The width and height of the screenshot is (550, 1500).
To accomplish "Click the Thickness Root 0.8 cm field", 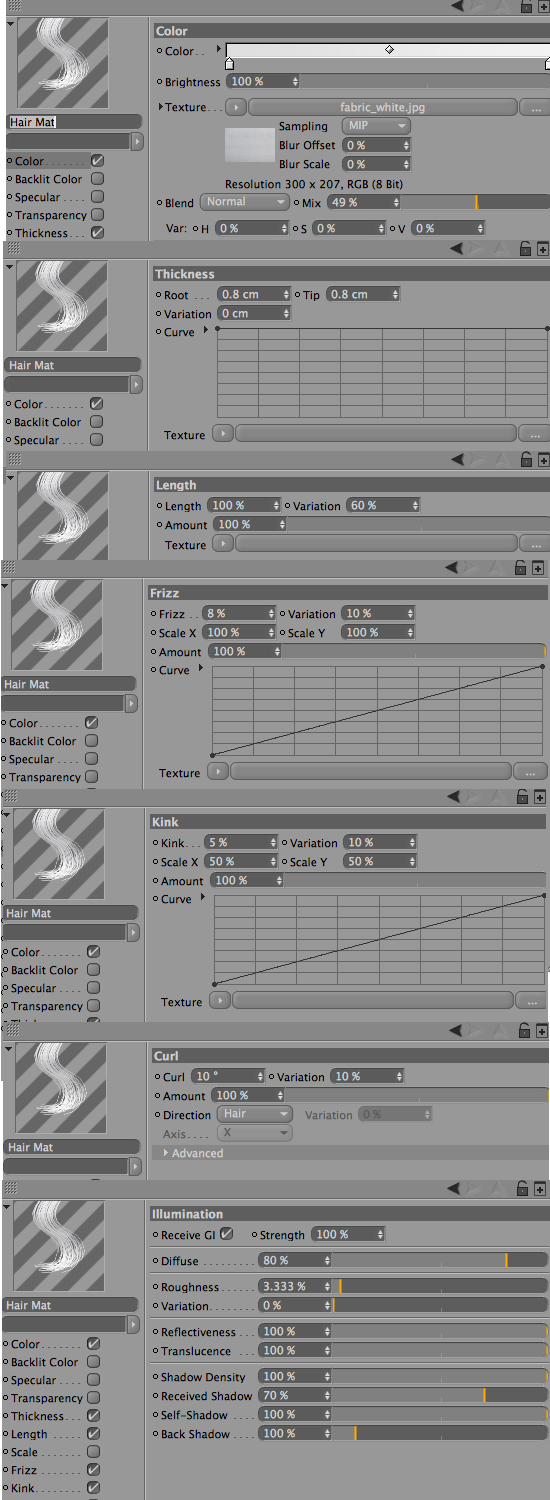I will tap(254, 294).
